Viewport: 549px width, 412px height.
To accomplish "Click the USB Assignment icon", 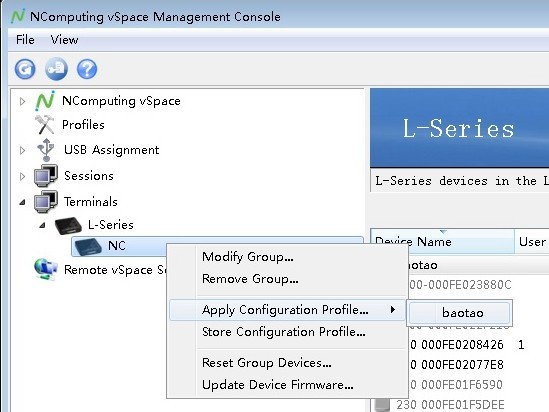I will coord(46,150).
